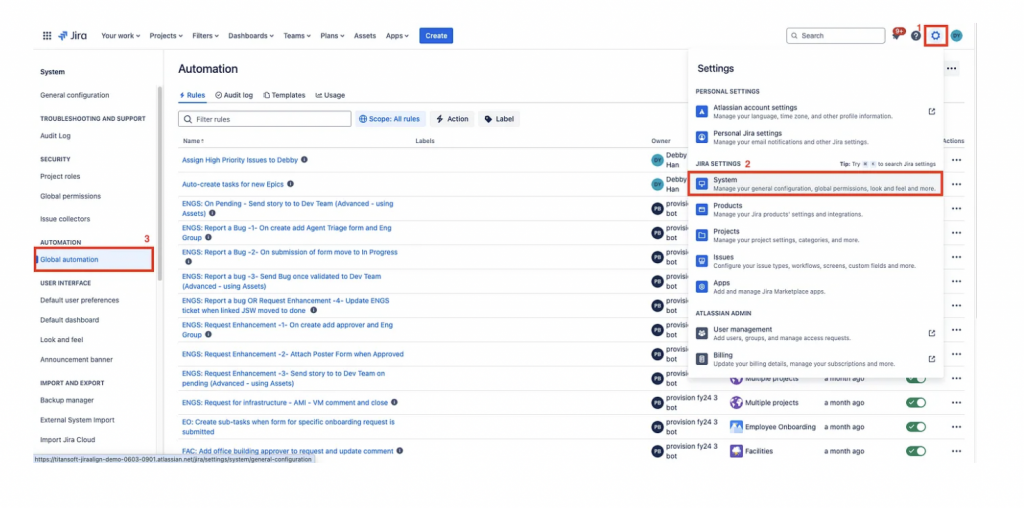This screenshot has height=508, width=1024.
Task: Click info icon beside Auto-create tasks for Epics
Action: click(x=290, y=184)
